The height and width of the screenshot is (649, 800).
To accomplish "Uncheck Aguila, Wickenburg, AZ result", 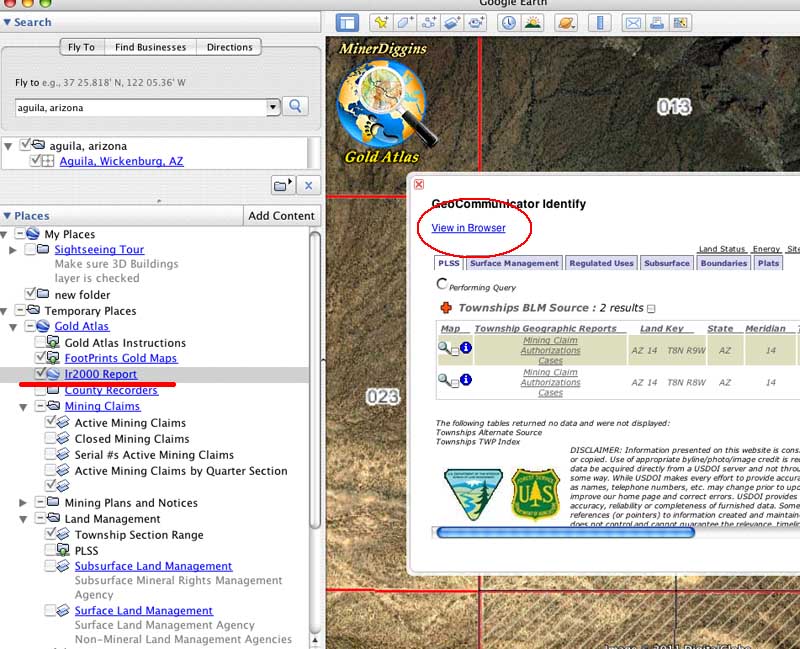I will click(35, 160).
